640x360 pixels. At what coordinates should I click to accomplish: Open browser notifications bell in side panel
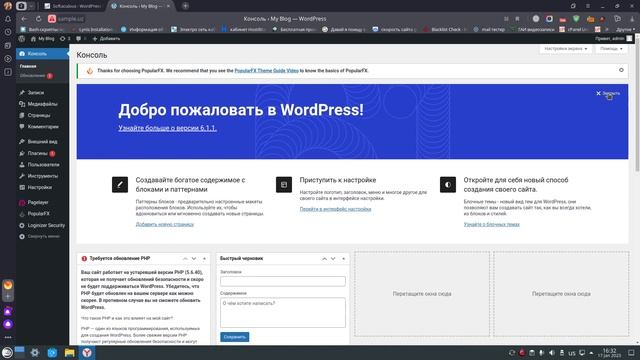tap(8, 19)
